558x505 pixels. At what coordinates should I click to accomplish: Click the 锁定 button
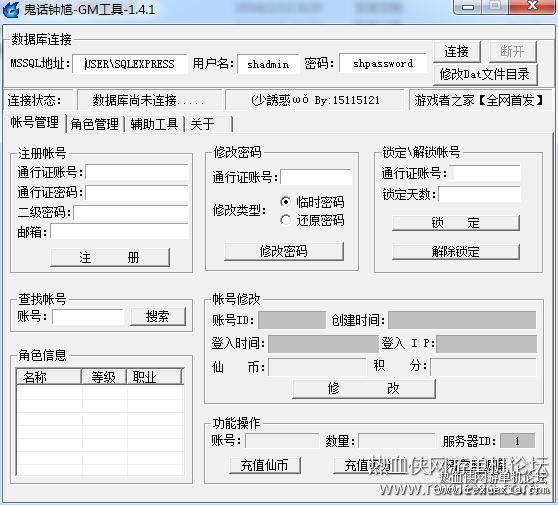[456, 223]
